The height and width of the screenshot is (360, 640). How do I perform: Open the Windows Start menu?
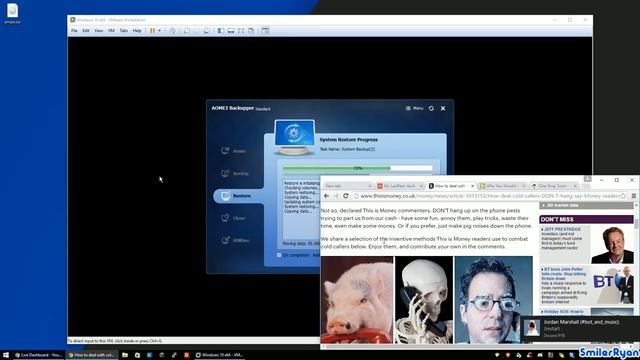(x=6, y=355)
